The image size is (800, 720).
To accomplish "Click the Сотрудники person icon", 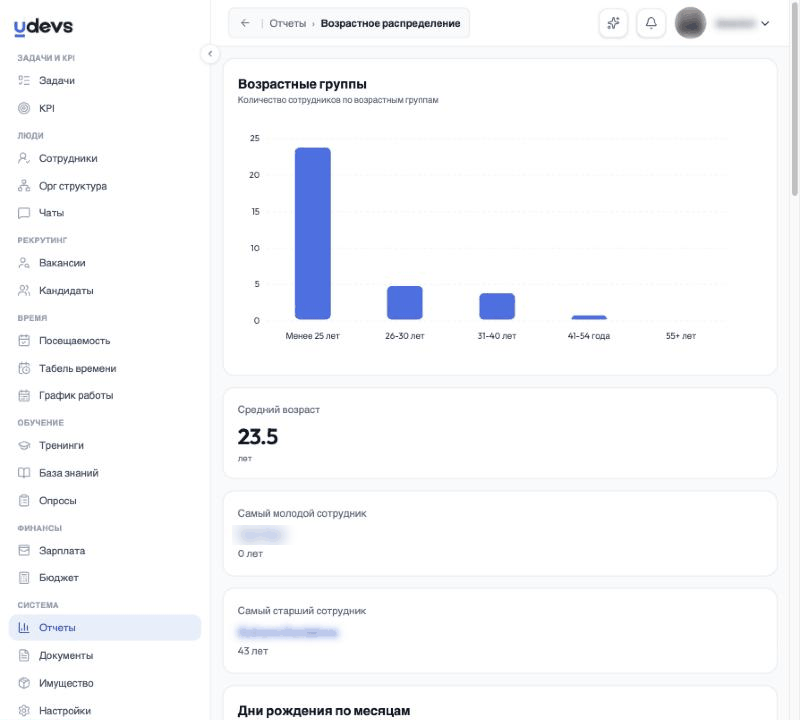I will (24, 158).
